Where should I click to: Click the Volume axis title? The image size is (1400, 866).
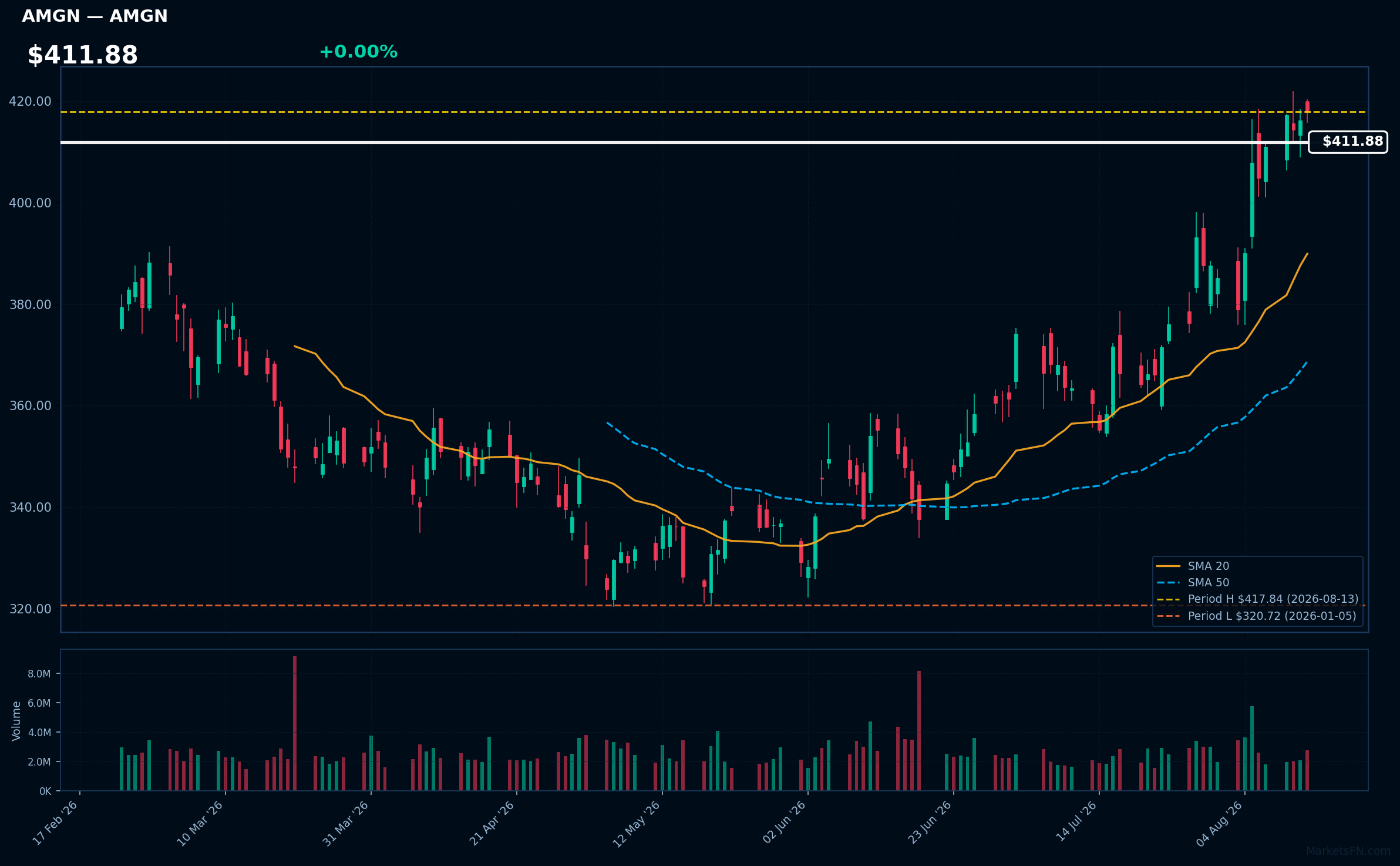pyautogui.click(x=16, y=721)
